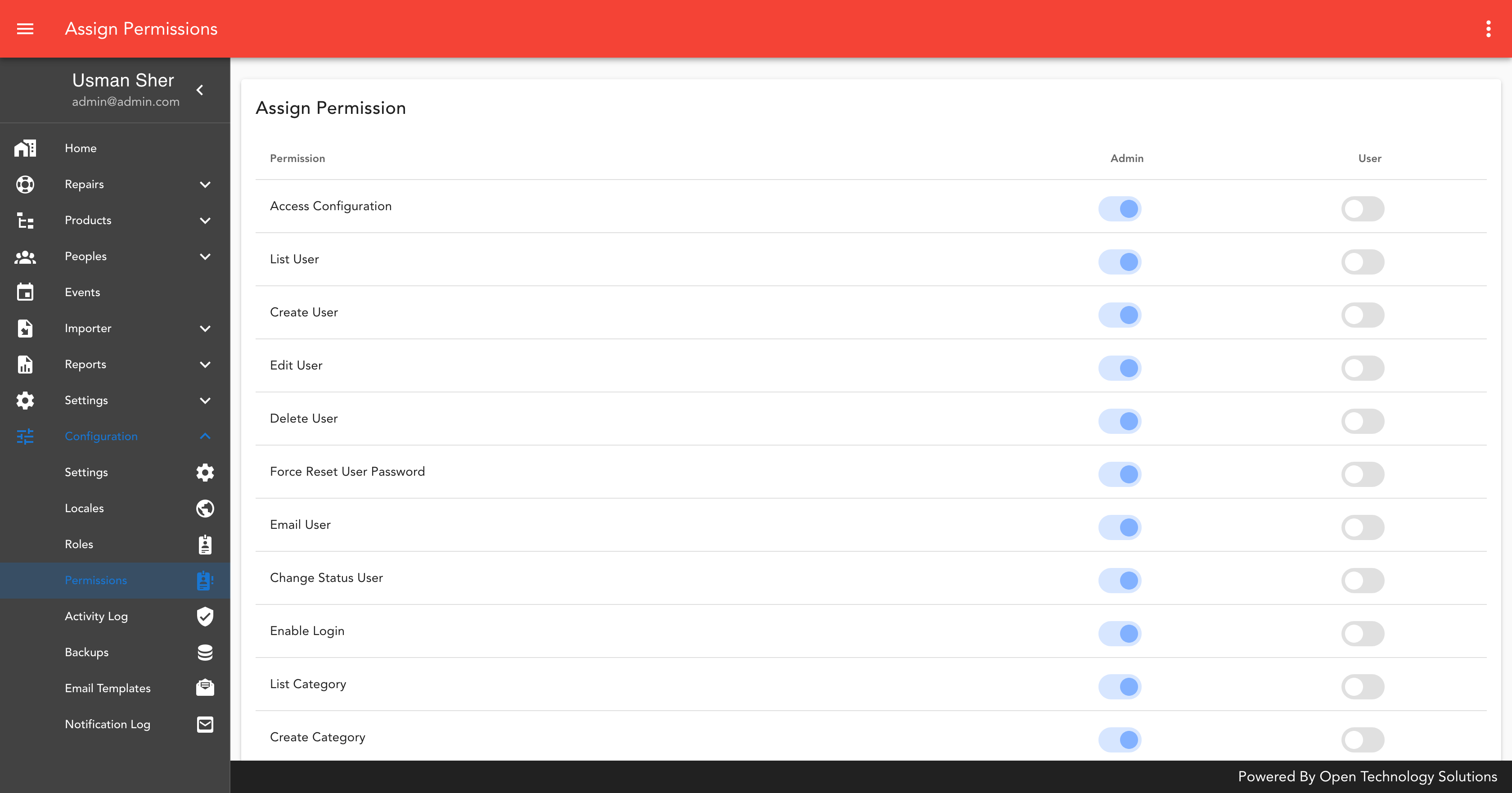Toggle User permission for List User
The image size is (1512, 793).
click(x=1363, y=261)
